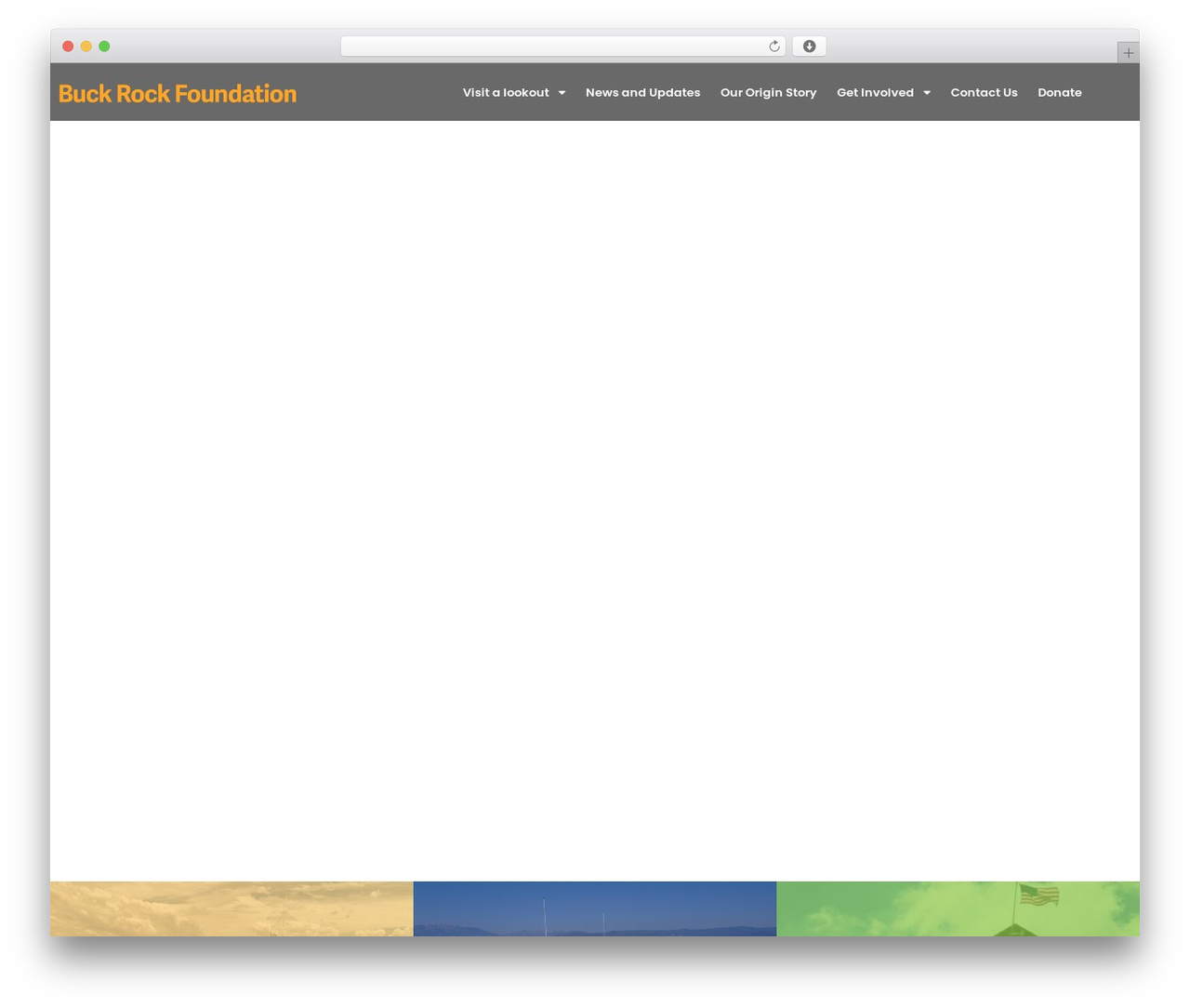Image resolution: width=1190 pixels, height=1008 pixels.
Task: Navigate to Contact Us page
Action: tap(984, 92)
